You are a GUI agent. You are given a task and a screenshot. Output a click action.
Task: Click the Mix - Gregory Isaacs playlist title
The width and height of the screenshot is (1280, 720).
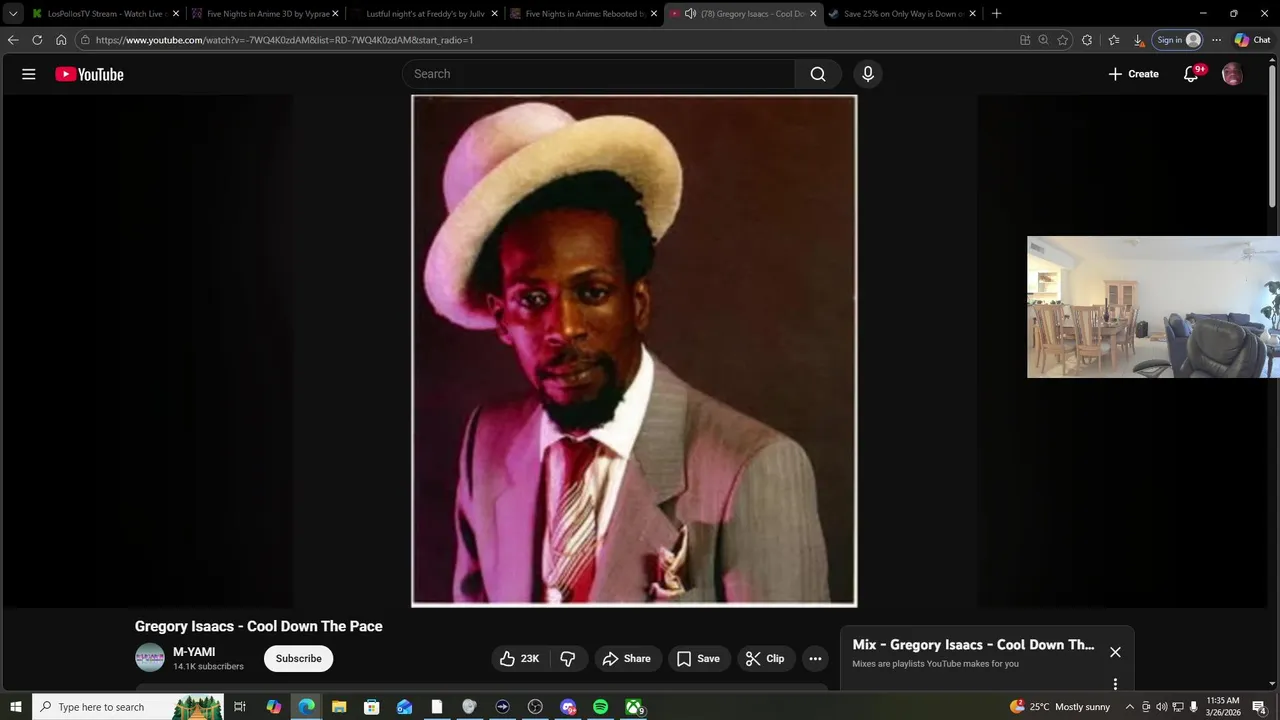tap(973, 645)
